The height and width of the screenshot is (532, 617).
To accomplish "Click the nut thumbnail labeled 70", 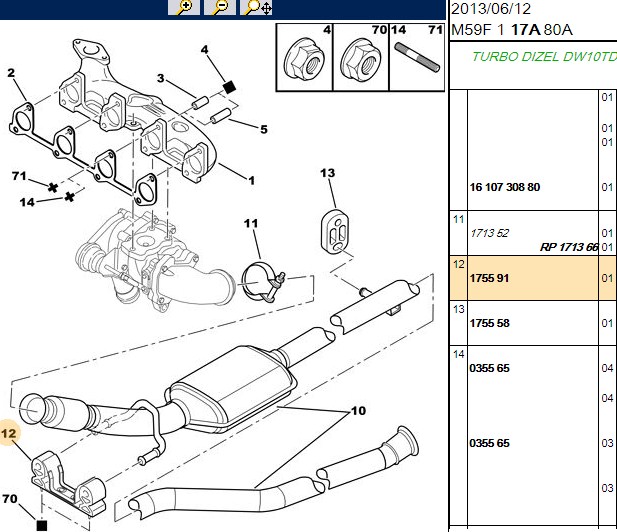I will 361,57.
